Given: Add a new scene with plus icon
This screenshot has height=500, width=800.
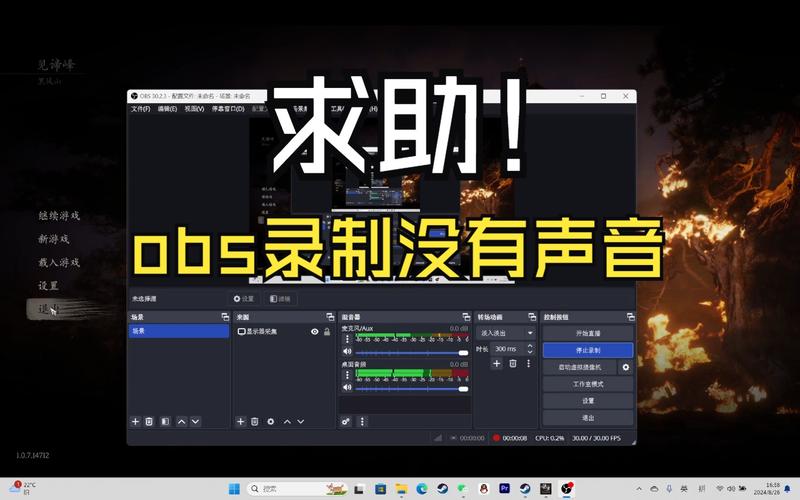Looking at the screenshot, I should point(136,422).
